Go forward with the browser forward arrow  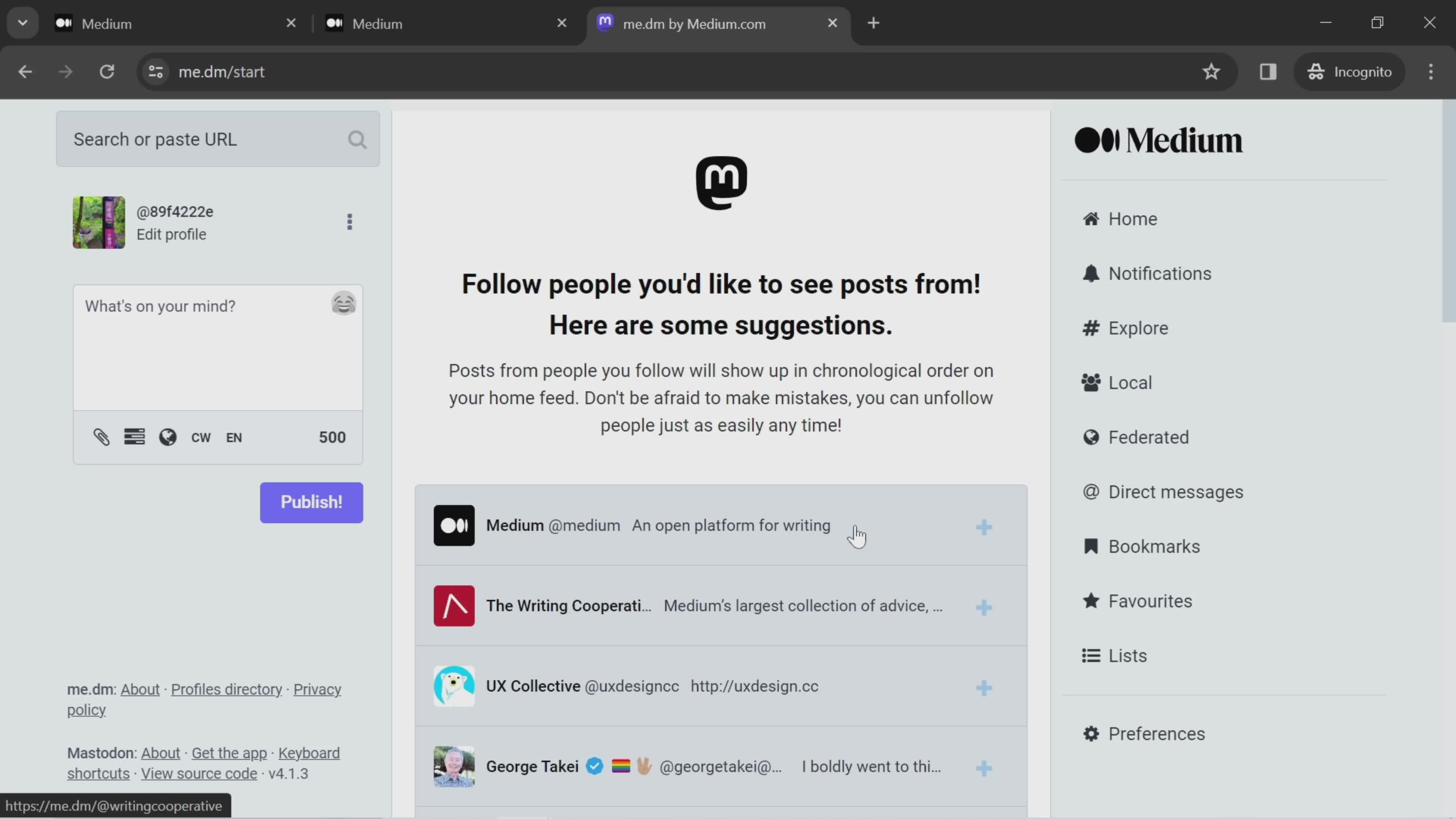tap(66, 72)
